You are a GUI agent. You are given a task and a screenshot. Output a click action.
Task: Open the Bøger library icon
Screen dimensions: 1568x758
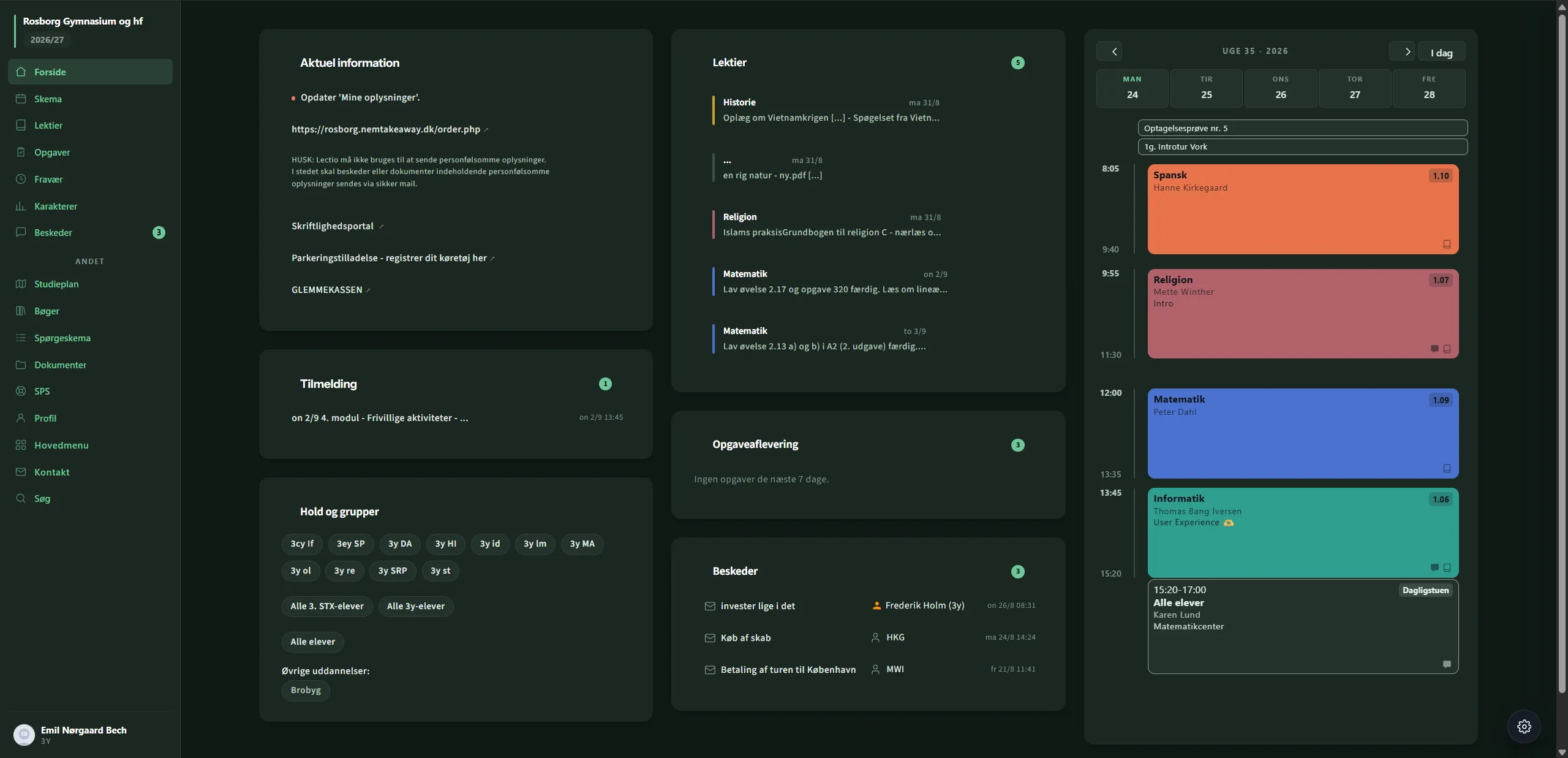21,311
